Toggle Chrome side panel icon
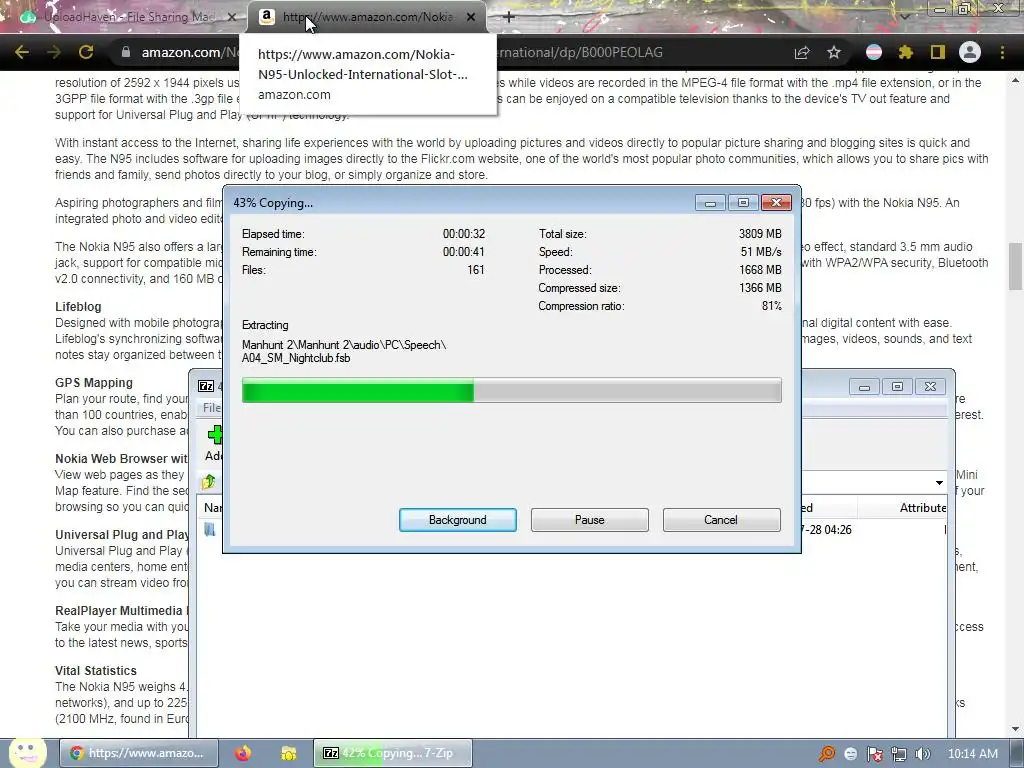The width and height of the screenshot is (1024, 768). coord(938,52)
